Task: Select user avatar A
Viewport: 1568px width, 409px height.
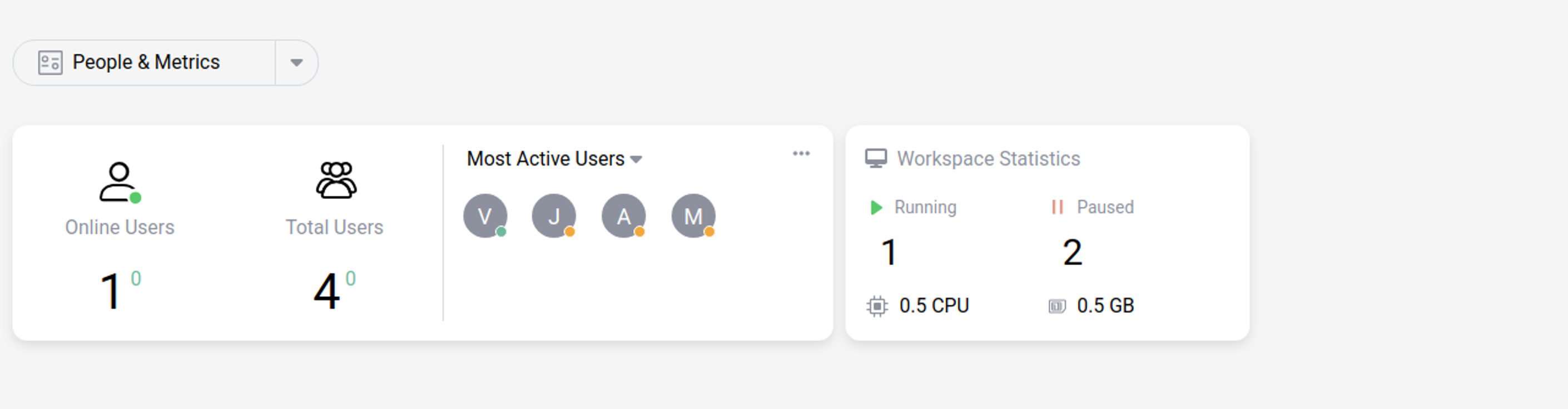Action: pyautogui.click(x=623, y=216)
